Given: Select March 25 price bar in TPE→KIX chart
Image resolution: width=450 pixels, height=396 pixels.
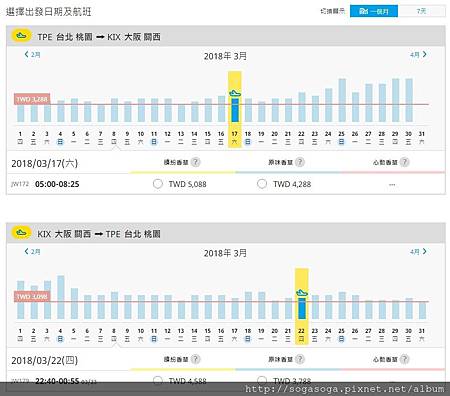Looking at the screenshot, I should coord(342,100).
